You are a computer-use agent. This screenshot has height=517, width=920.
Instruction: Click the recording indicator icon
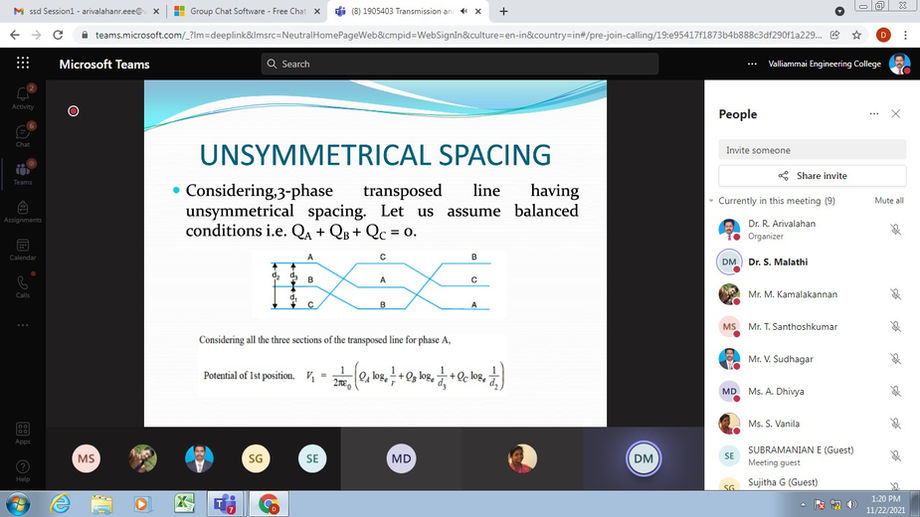click(x=73, y=111)
